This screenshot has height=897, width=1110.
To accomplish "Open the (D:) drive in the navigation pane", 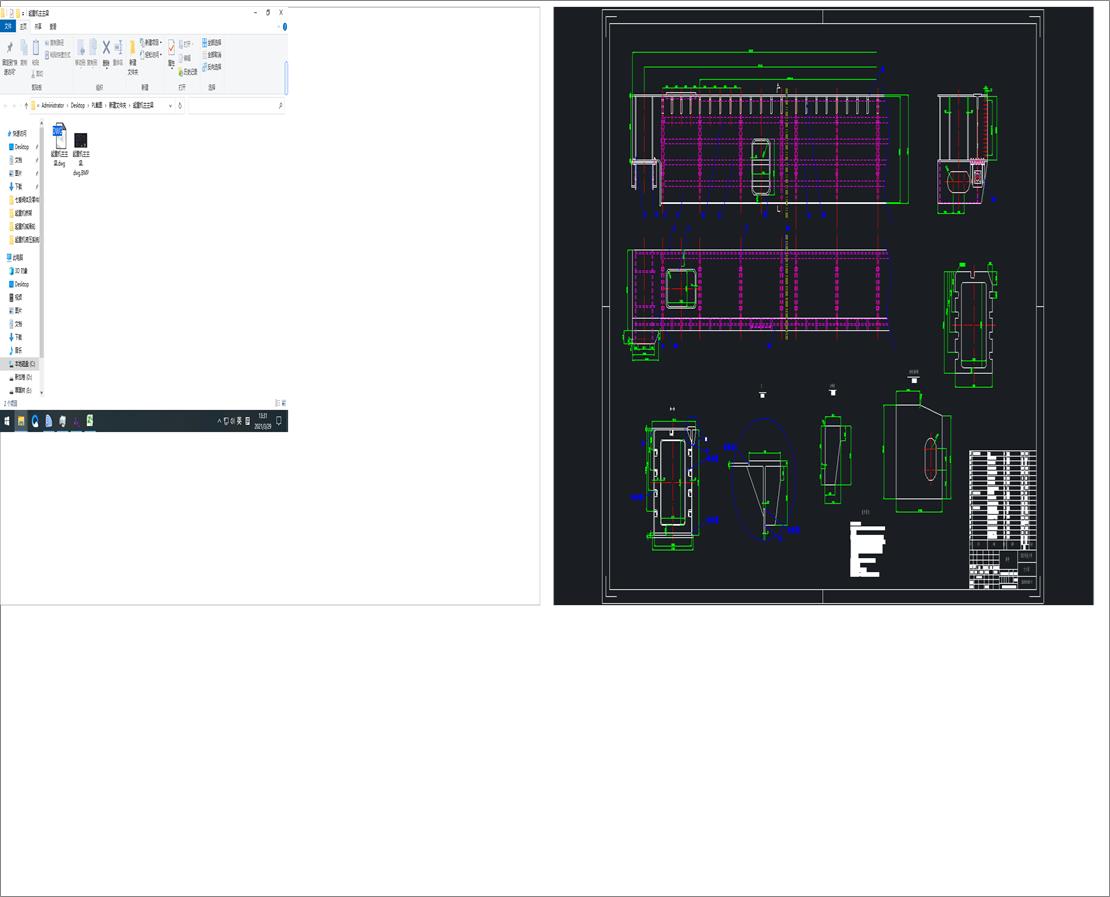I will tap(21, 377).
